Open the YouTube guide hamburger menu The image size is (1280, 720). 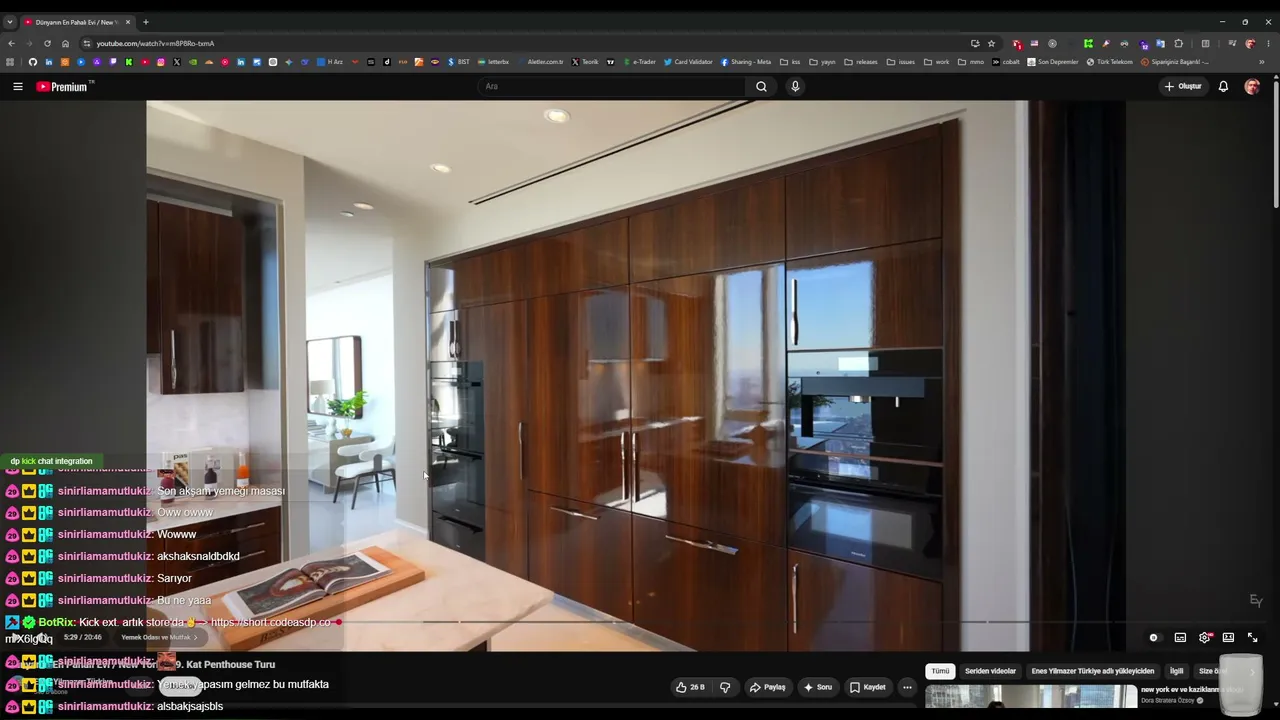pos(18,86)
